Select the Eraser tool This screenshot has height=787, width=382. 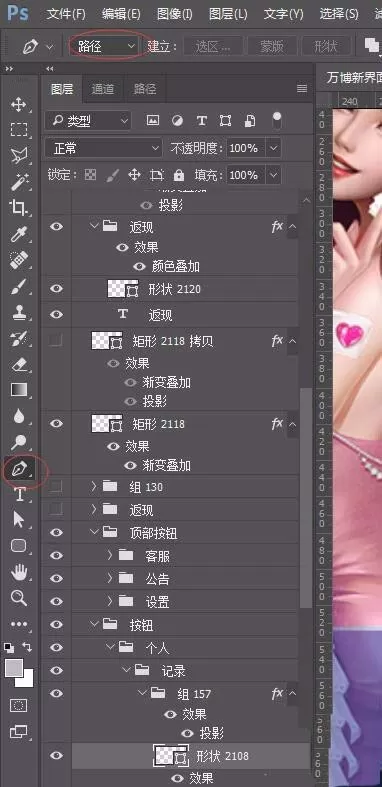[x=19, y=364]
